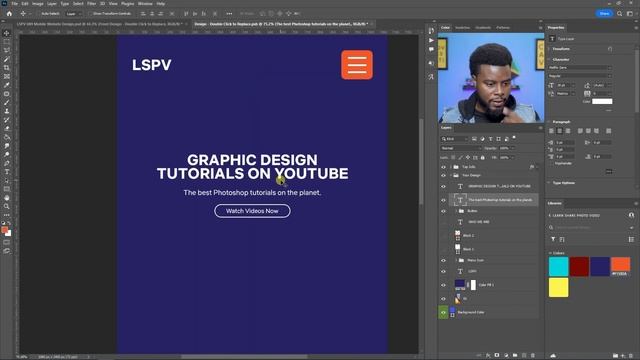Click the three-dots more options in options bar

229,13
